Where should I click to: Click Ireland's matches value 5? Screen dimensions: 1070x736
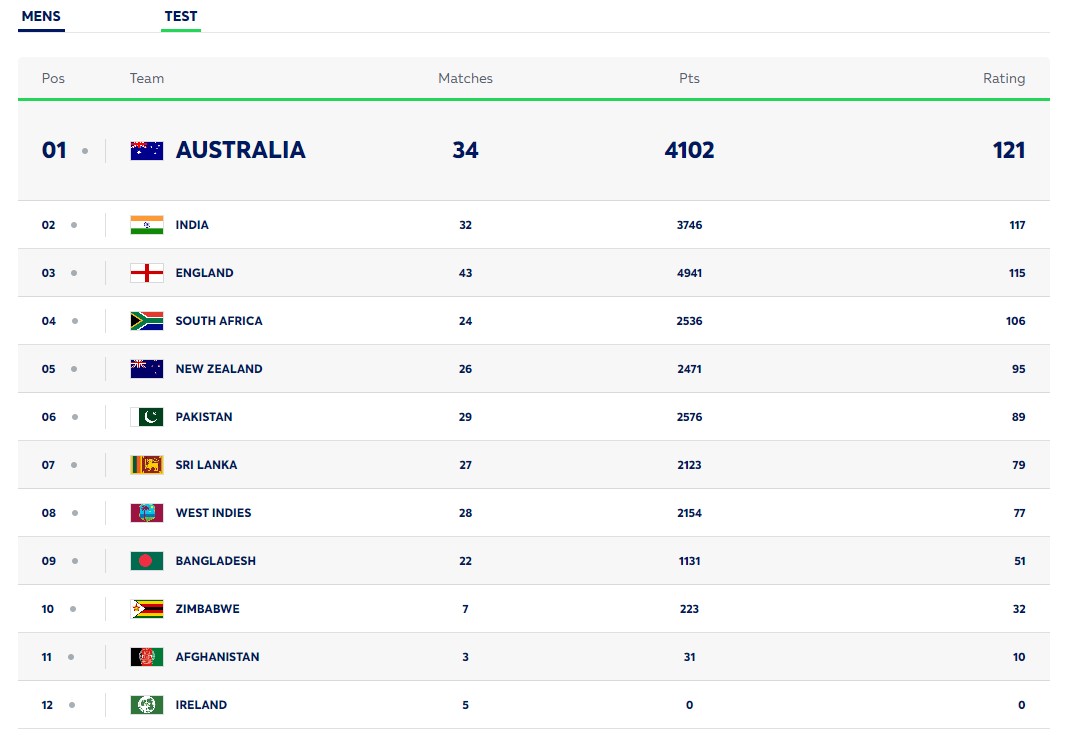pos(465,705)
